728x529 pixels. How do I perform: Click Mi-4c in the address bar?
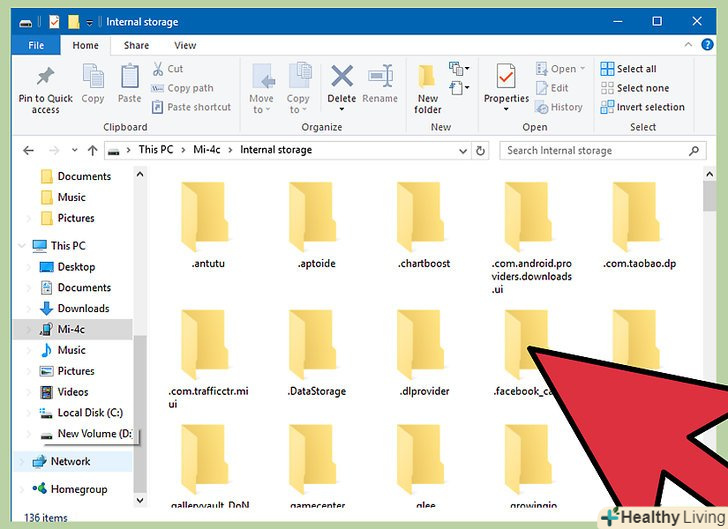click(207, 150)
